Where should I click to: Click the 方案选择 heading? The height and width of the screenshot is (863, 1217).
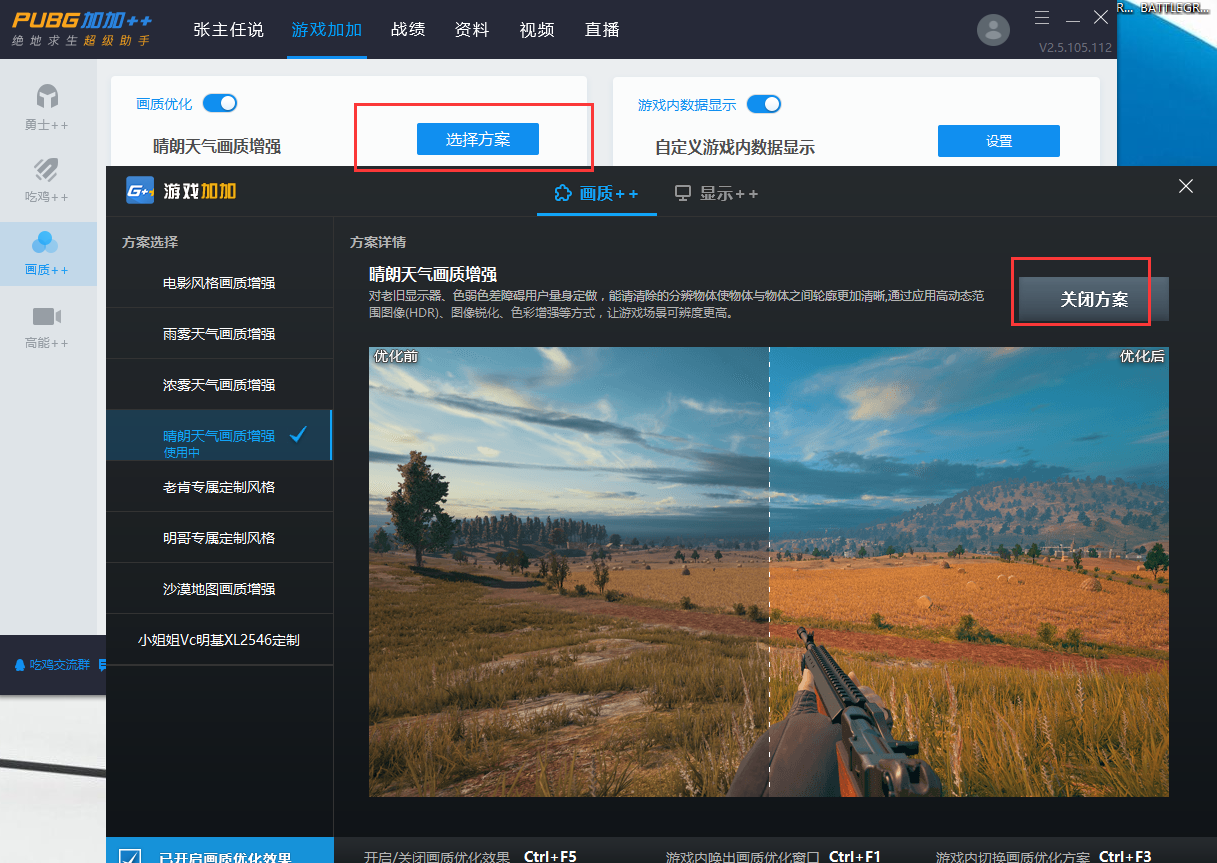tap(150, 242)
